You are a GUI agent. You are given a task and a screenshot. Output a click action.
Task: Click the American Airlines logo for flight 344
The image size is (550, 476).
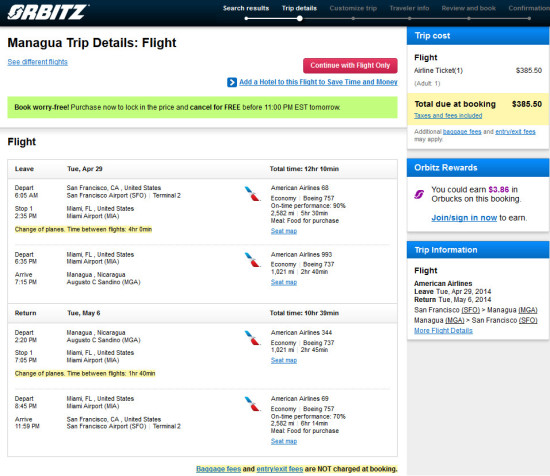(252, 338)
